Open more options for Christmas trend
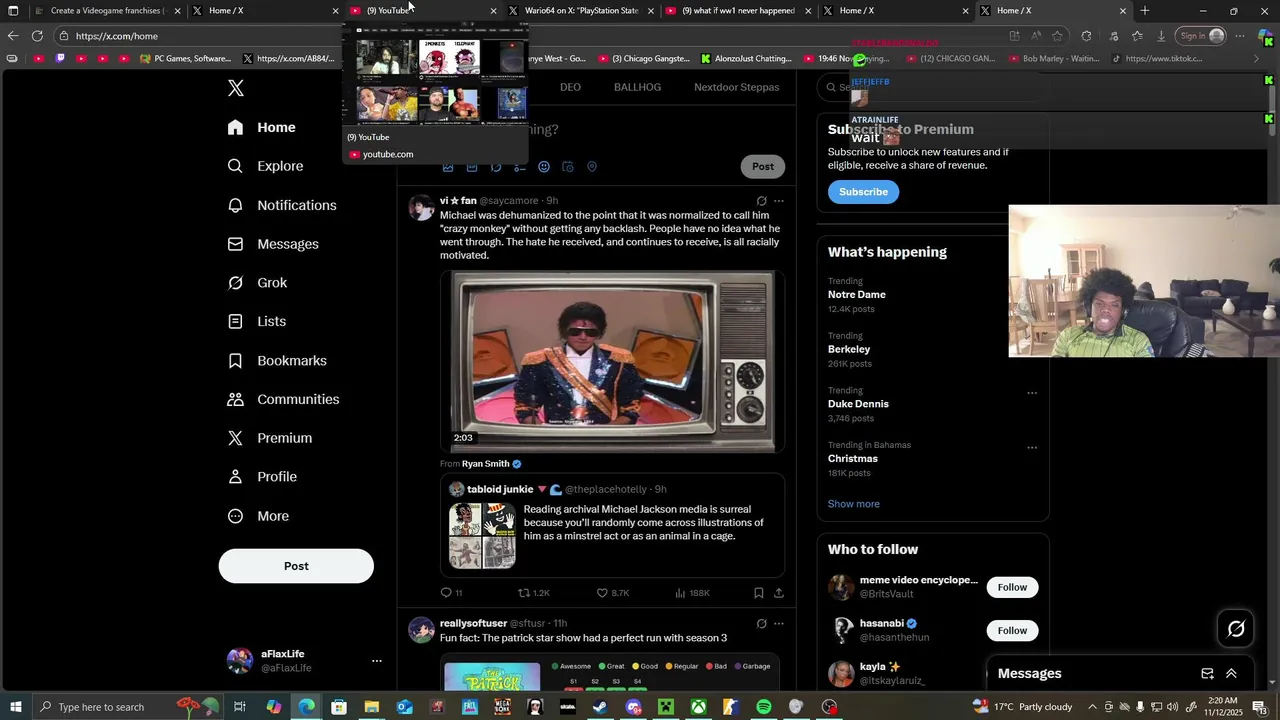The width and height of the screenshot is (1280, 720). (1032, 448)
